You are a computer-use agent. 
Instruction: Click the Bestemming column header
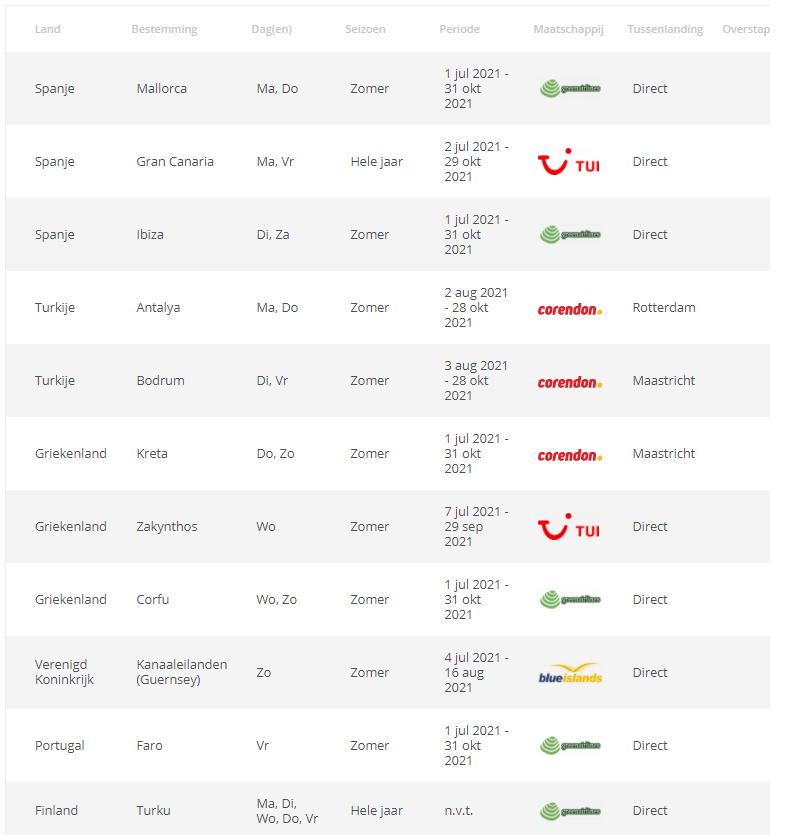click(164, 29)
